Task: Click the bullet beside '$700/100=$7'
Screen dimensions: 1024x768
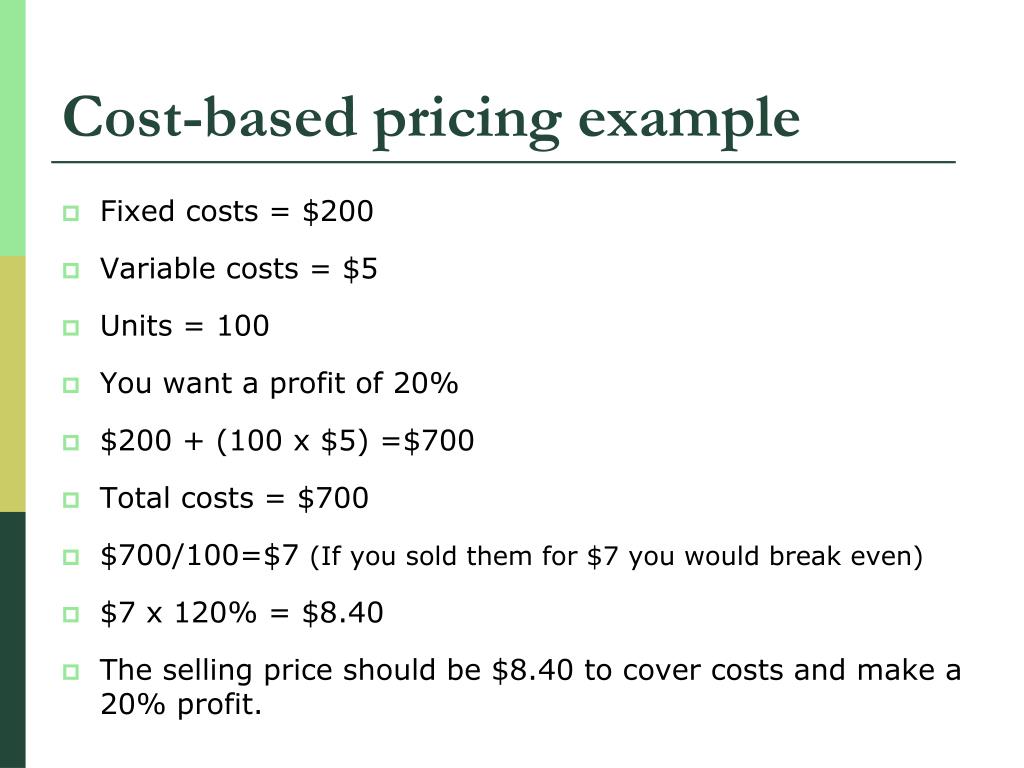Action: 71,557
